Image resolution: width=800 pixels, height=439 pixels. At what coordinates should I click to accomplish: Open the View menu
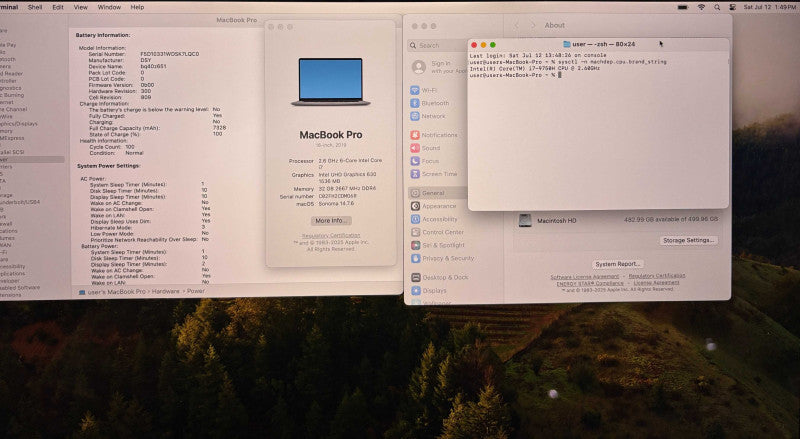(x=81, y=7)
